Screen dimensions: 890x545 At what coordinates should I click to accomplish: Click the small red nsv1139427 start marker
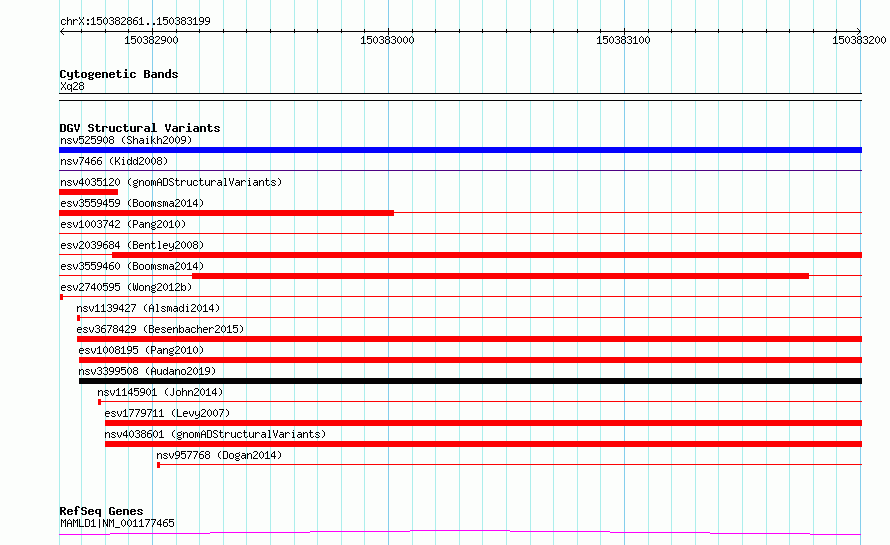tap(78, 318)
